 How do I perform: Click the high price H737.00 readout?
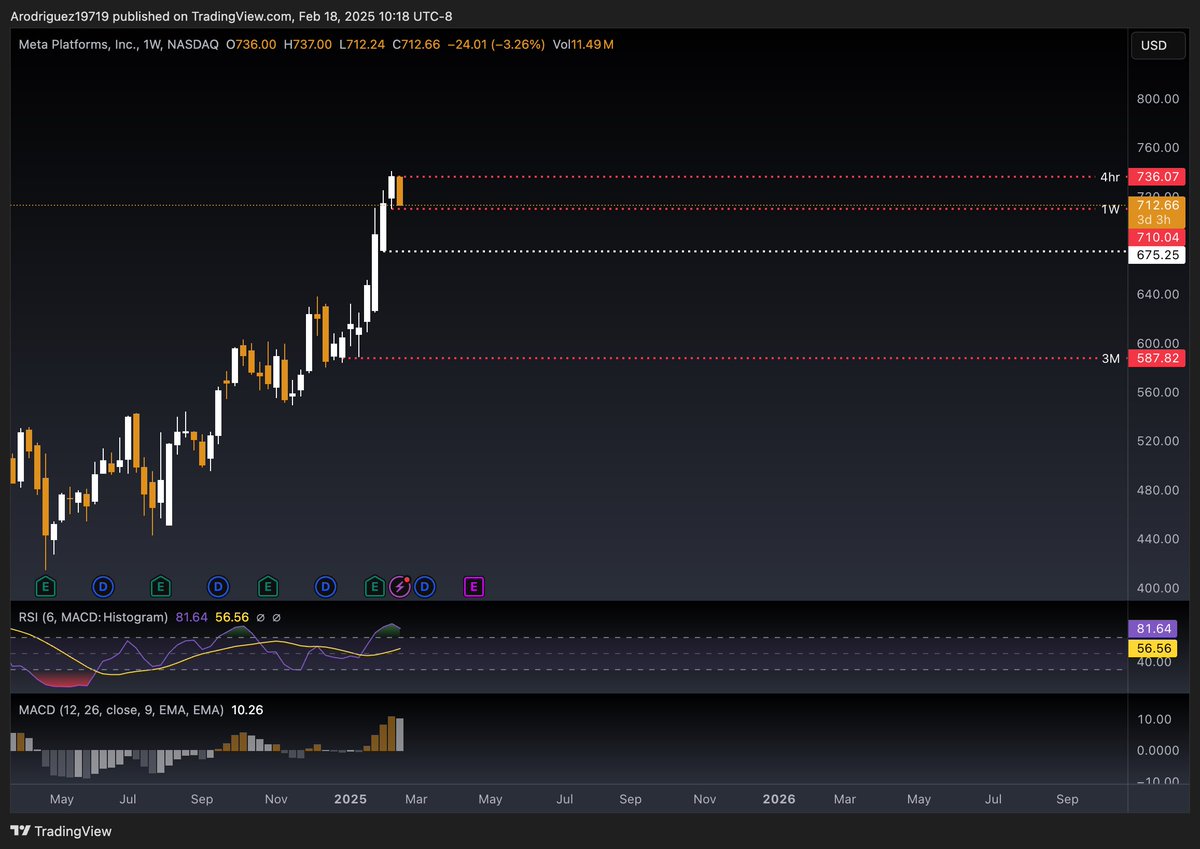click(310, 45)
